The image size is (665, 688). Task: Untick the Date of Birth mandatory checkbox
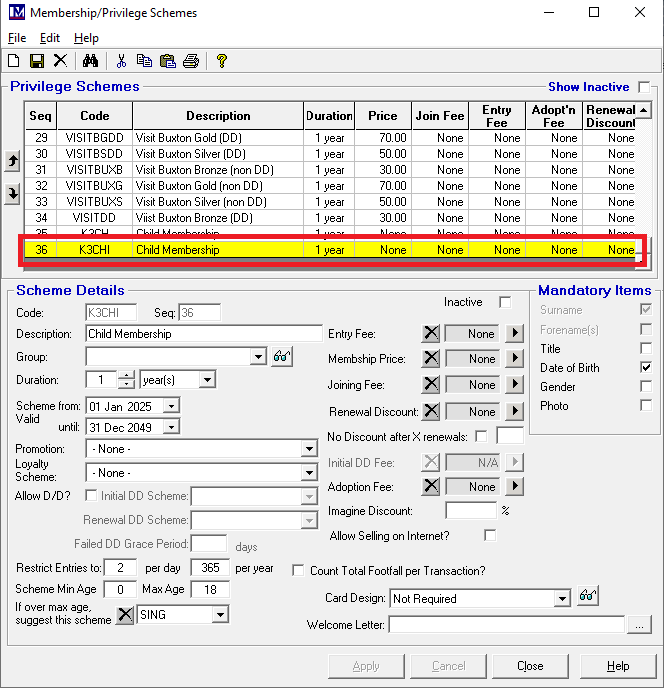(x=646, y=367)
